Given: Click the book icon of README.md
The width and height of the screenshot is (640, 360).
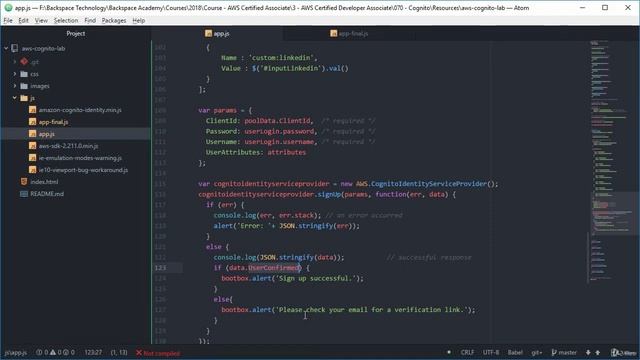Looking at the screenshot, I should pyautogui.click(x=24, y=194).
